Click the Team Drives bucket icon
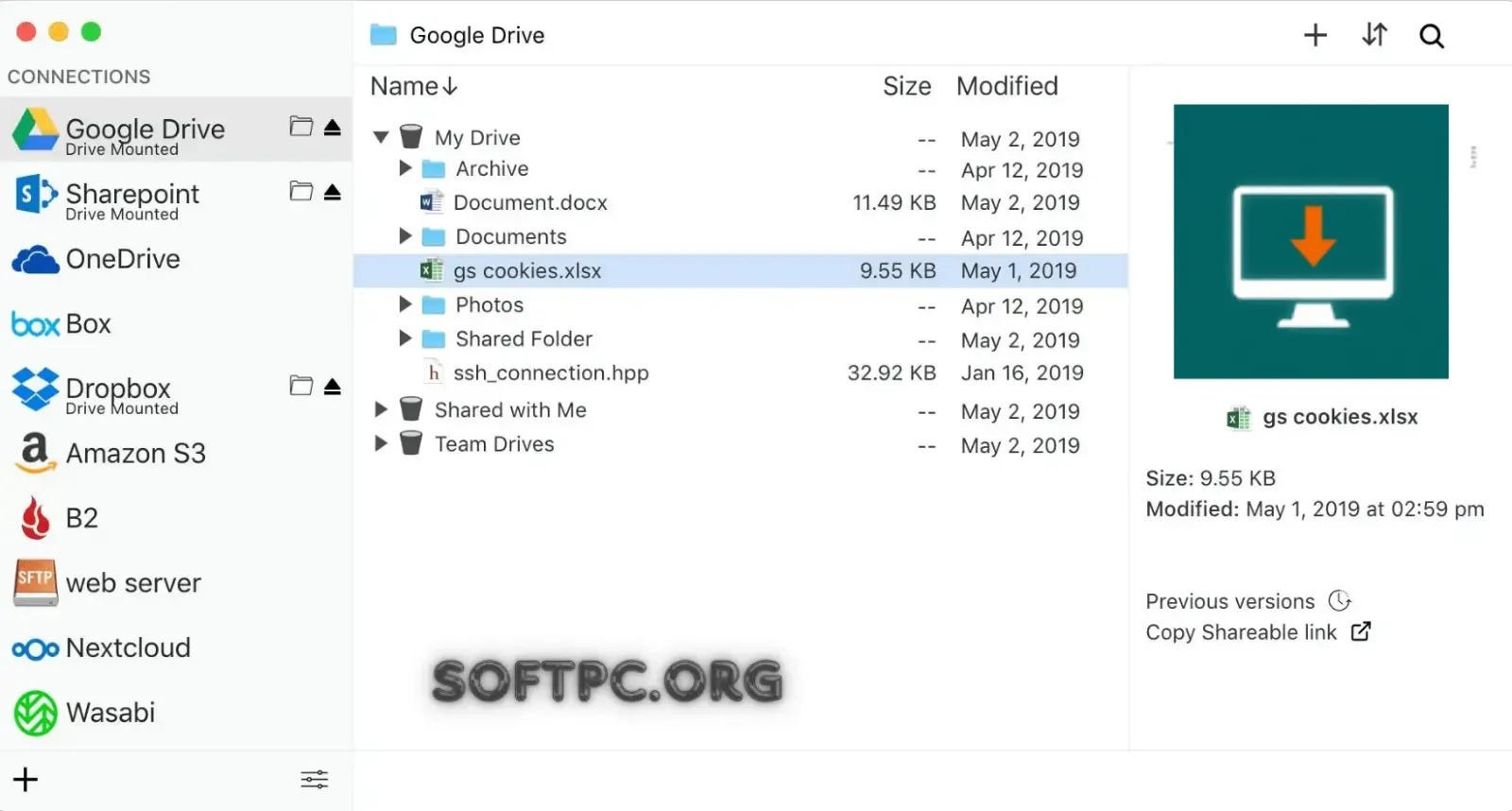This screenshot has height=811, width=1512. point(411,443)
